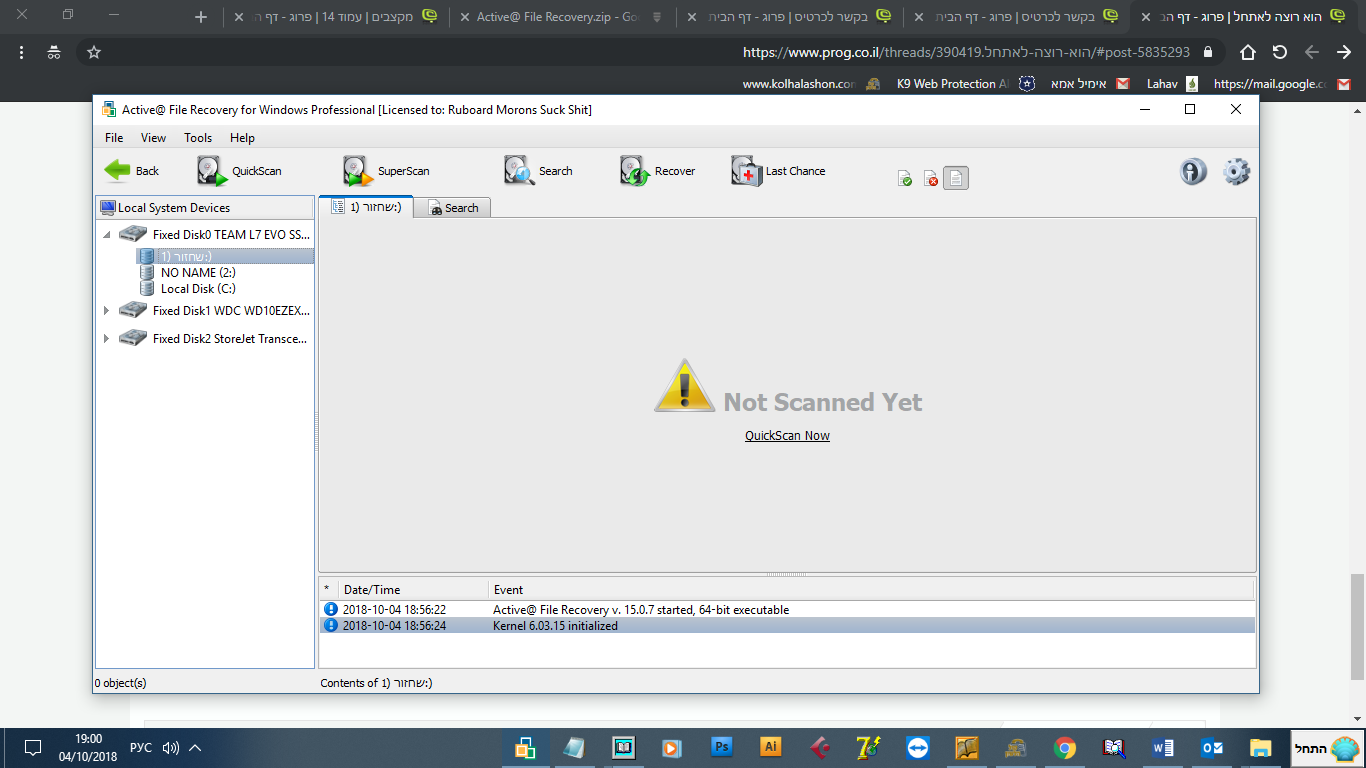
Task: Select Local Disk (C:) volume
Action: point(188,288)
